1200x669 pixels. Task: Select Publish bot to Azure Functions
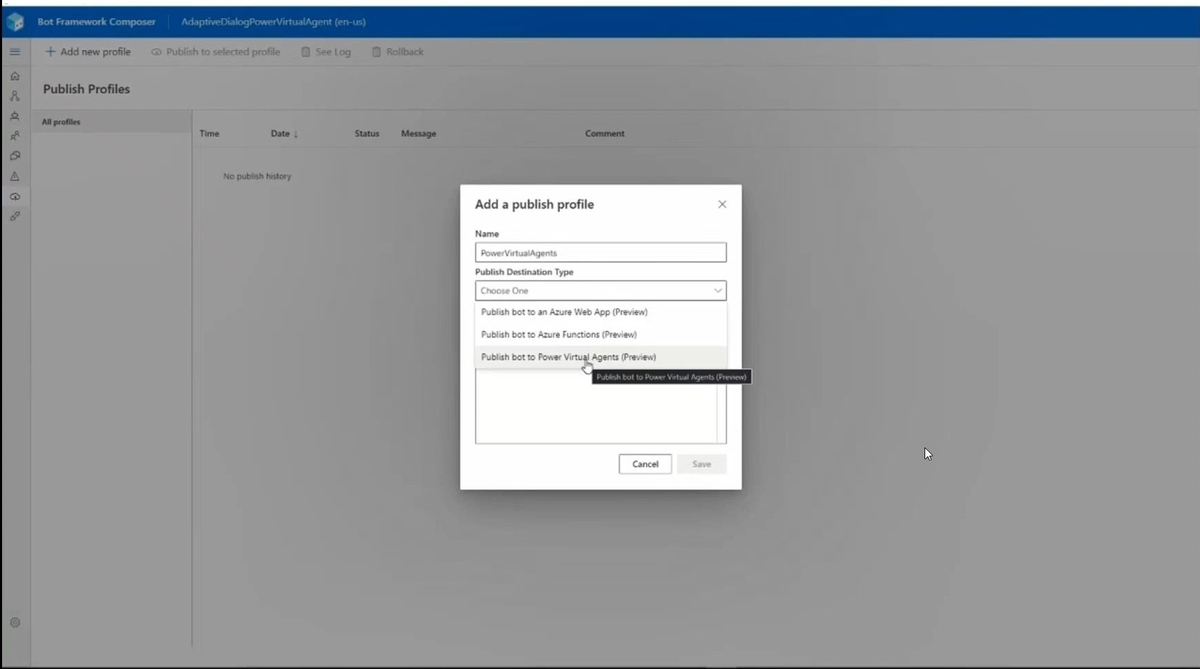click(601, 334)
